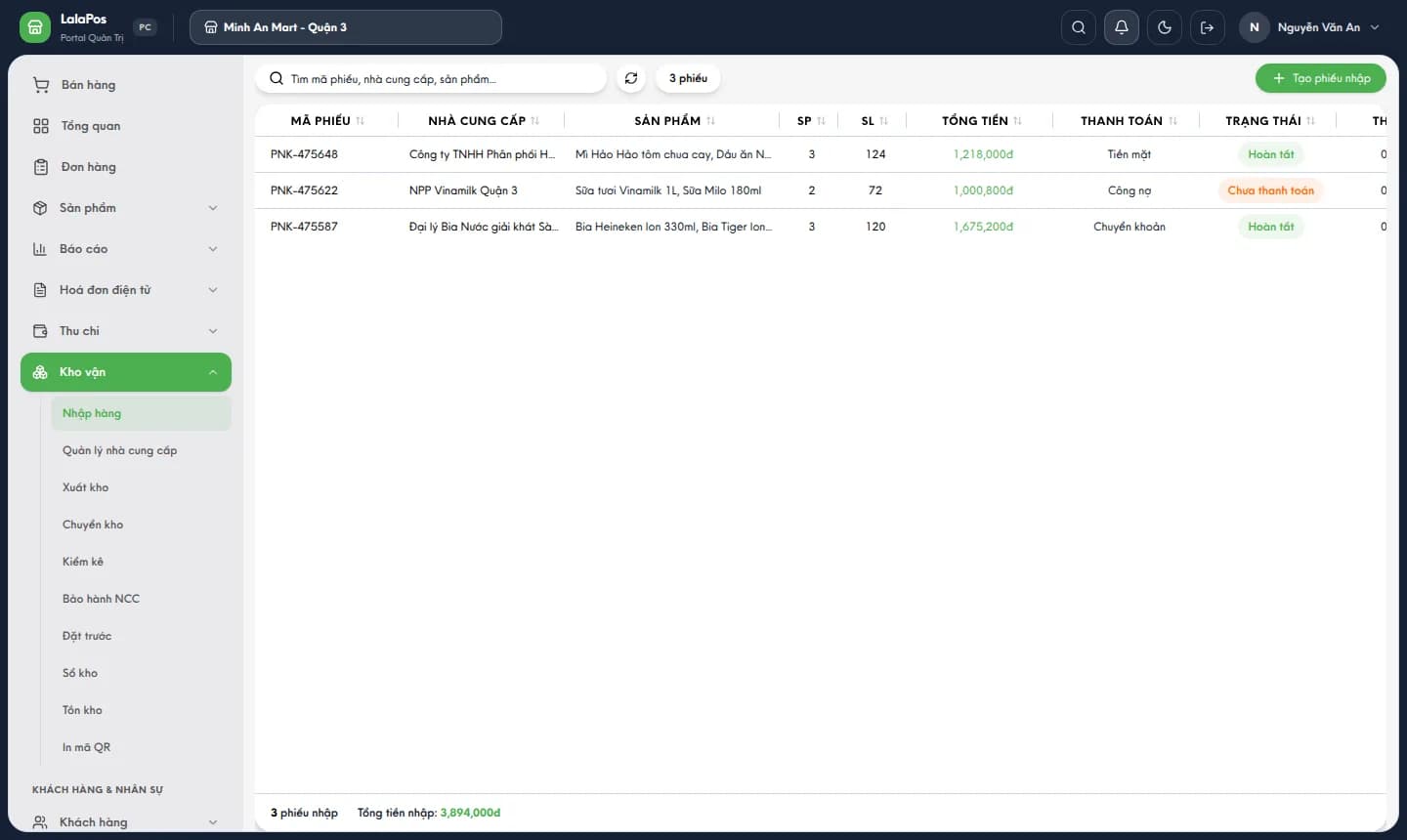1407x840 pixels.
Task: Open receipt PNK-475648
Action: 304,154
